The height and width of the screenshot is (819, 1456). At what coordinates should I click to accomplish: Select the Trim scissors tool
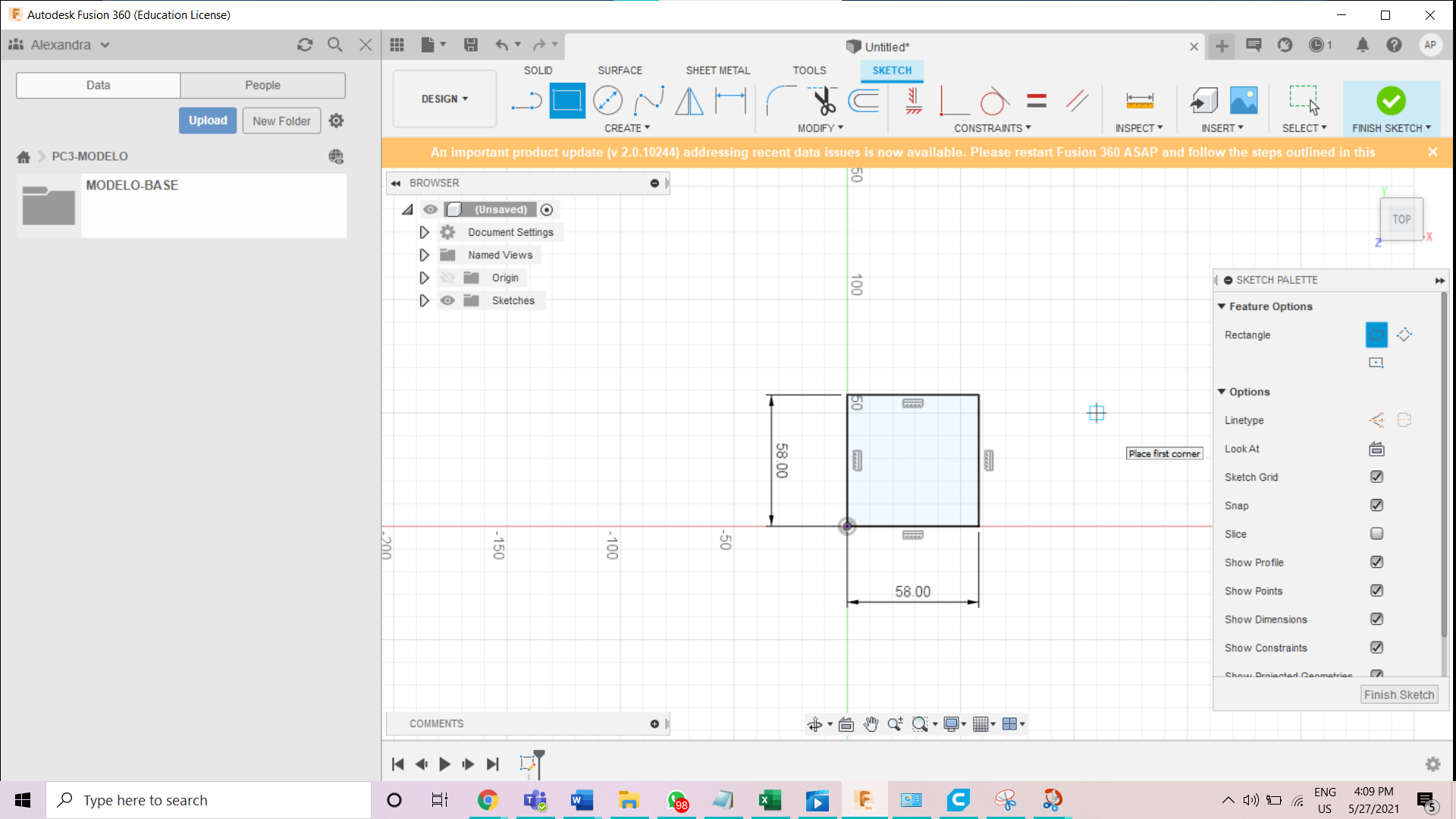823,100
